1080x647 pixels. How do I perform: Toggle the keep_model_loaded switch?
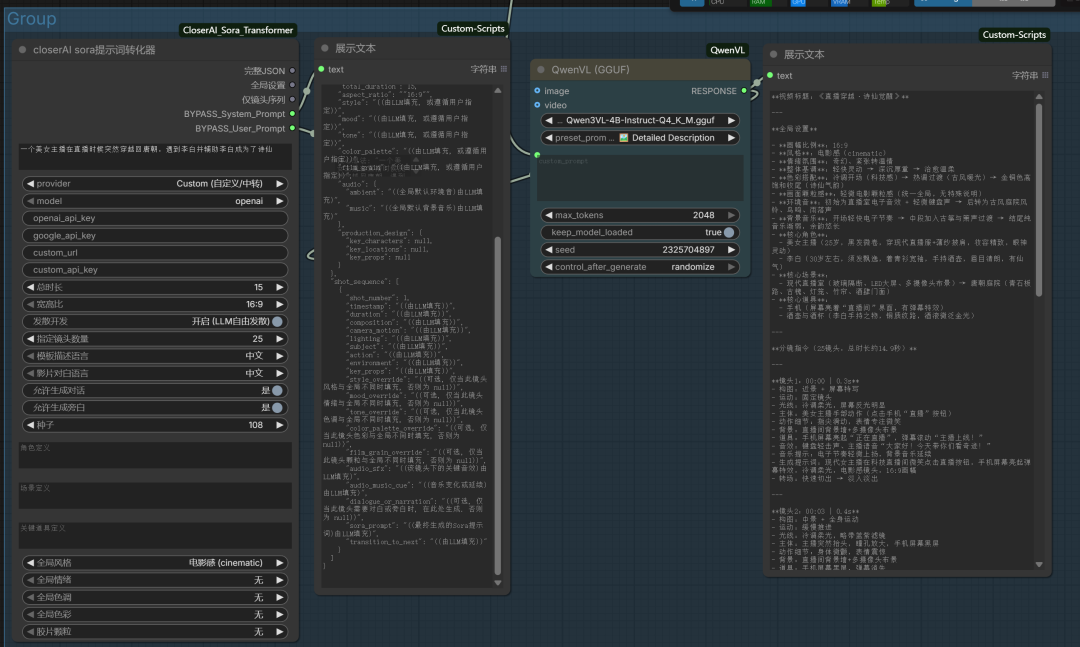(x=729, y=232)
